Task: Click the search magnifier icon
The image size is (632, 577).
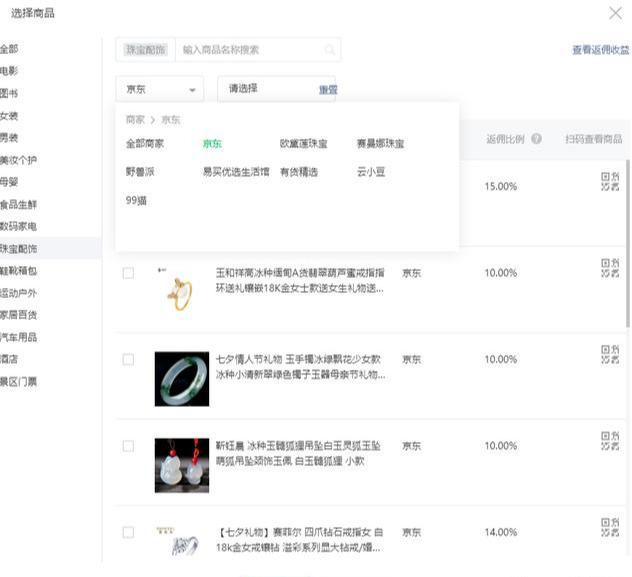Action: click(329, 50)
